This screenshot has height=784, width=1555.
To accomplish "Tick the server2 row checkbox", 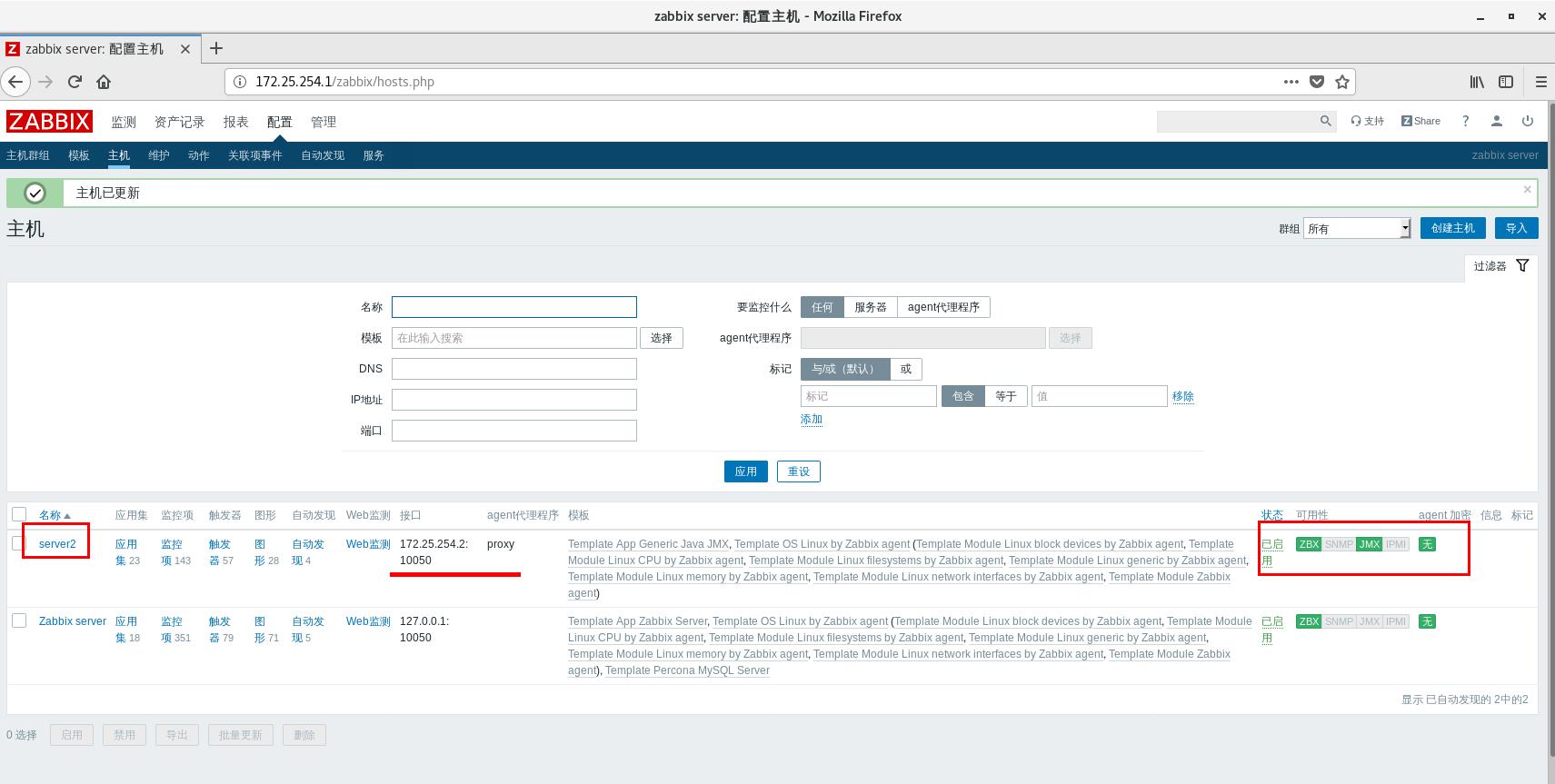I will coord(18,543).
